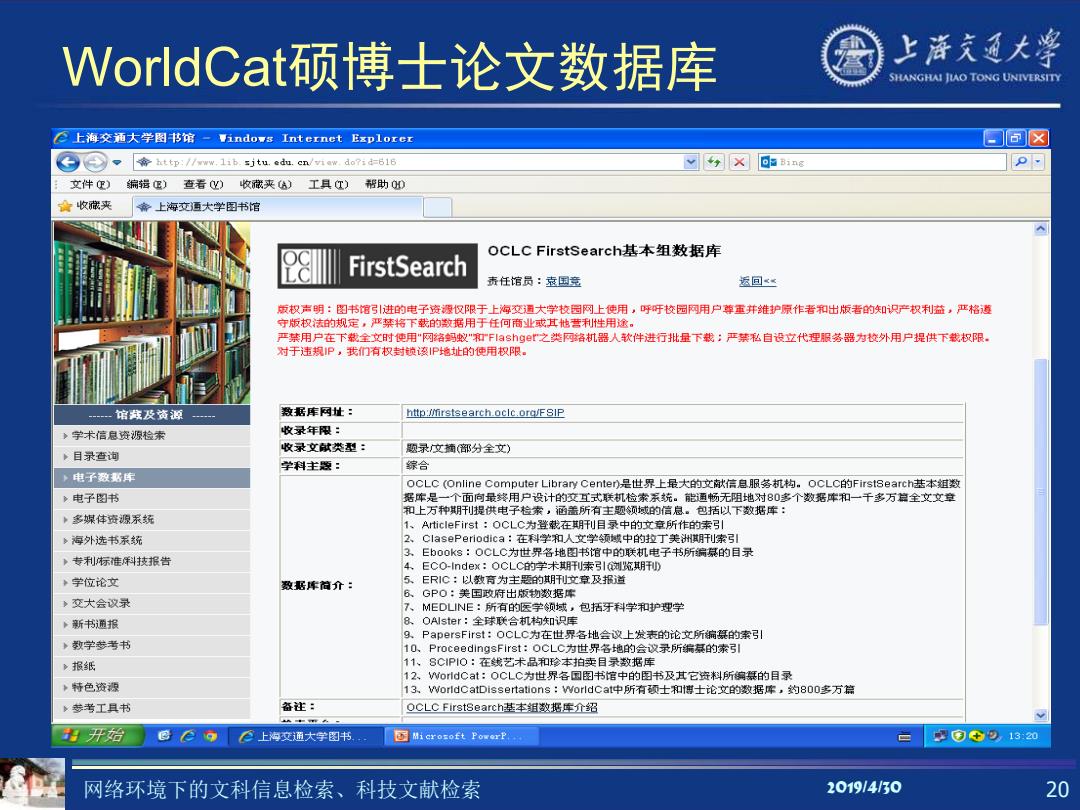1080x810 pixels.
Task: Click the magnifier search button
Action: tap(1020, 162)
